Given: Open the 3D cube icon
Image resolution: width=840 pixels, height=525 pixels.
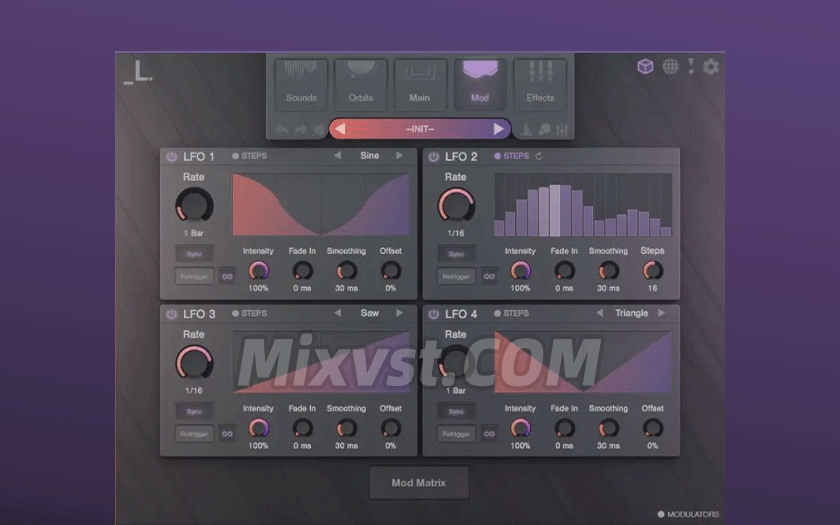Looking at the screenshot, I should (646, 67).
